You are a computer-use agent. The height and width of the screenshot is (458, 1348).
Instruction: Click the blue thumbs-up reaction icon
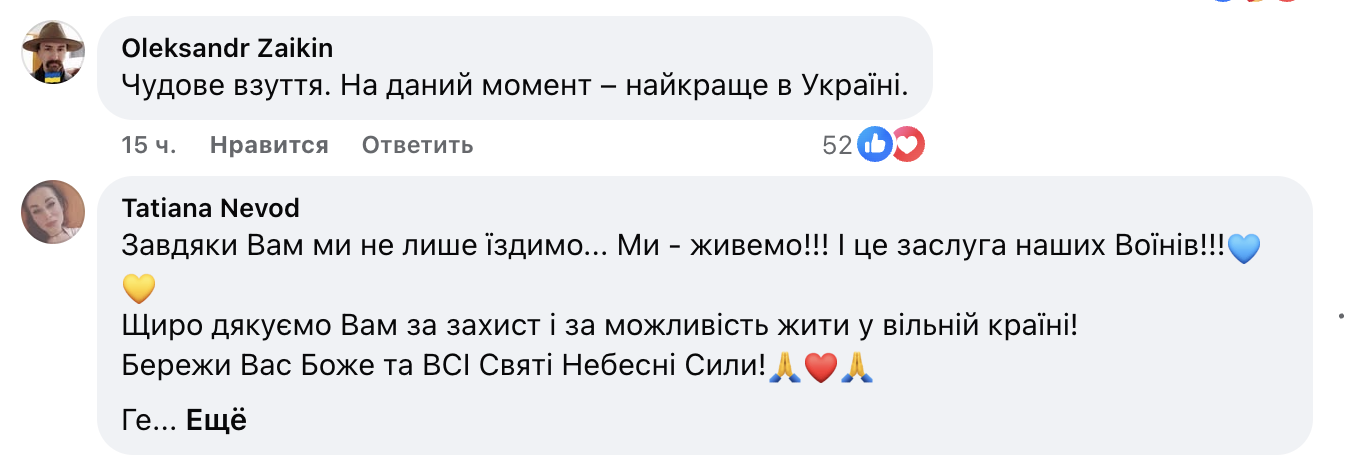click(x=875, y=146)
